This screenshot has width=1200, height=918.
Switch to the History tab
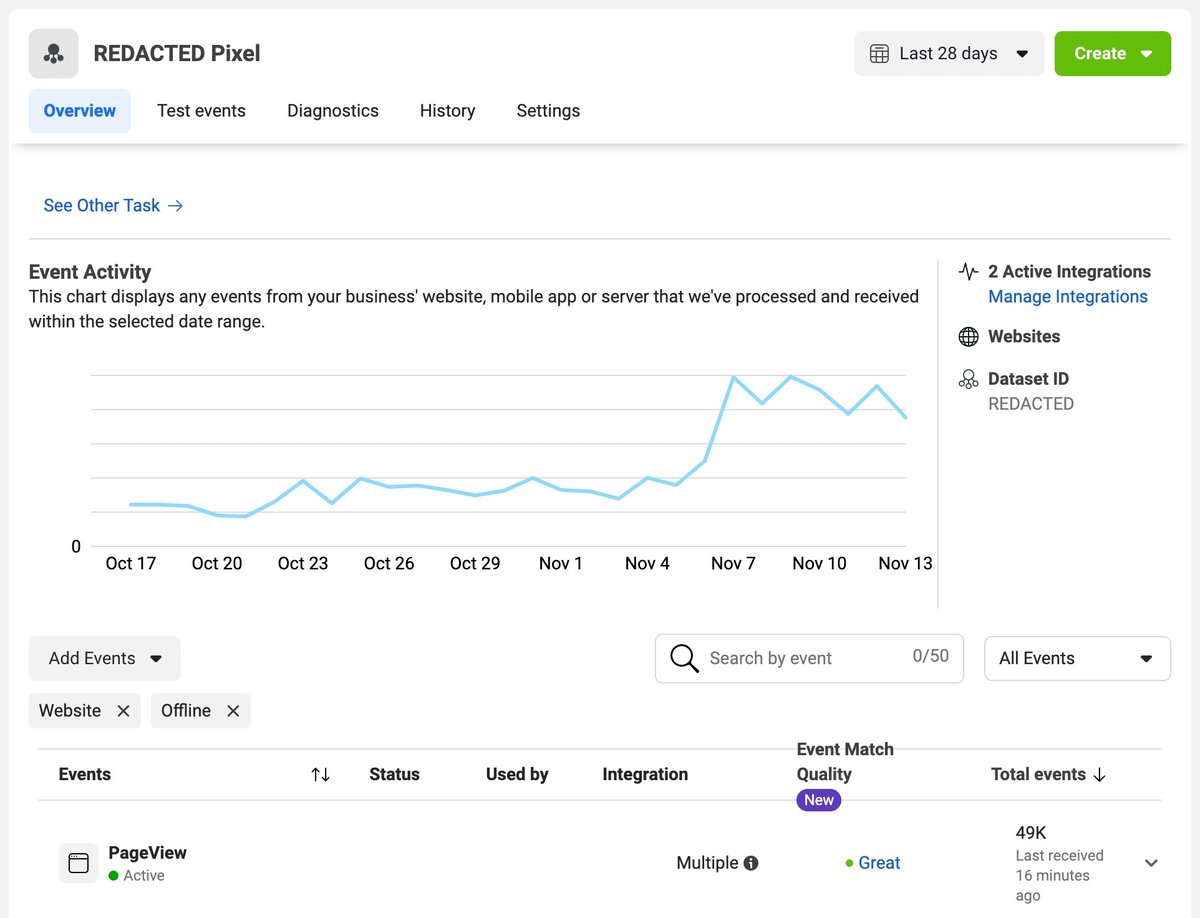pyautogui.click(x=447, y=111)
